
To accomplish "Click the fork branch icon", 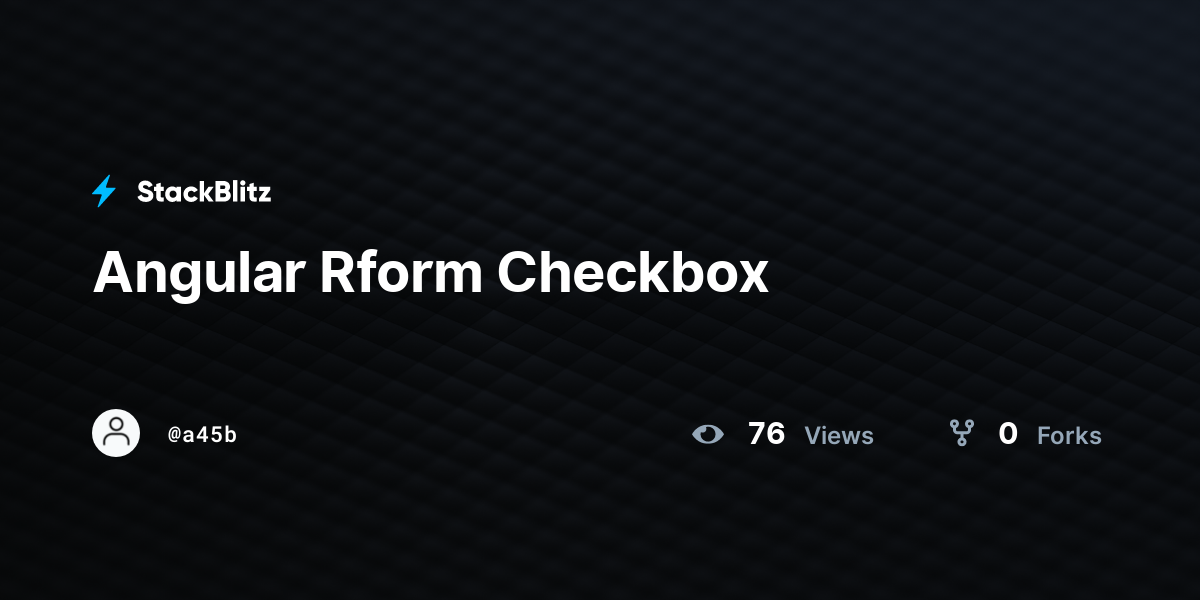I will [962, 433].
